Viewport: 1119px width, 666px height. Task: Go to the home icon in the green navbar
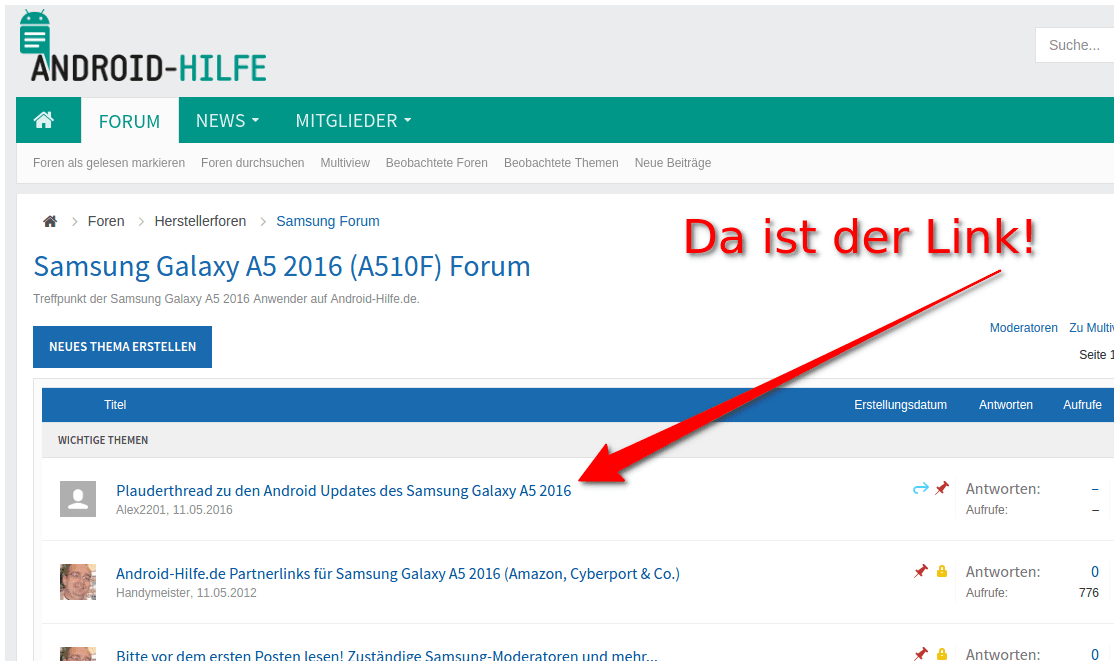[x=44, y=120]
